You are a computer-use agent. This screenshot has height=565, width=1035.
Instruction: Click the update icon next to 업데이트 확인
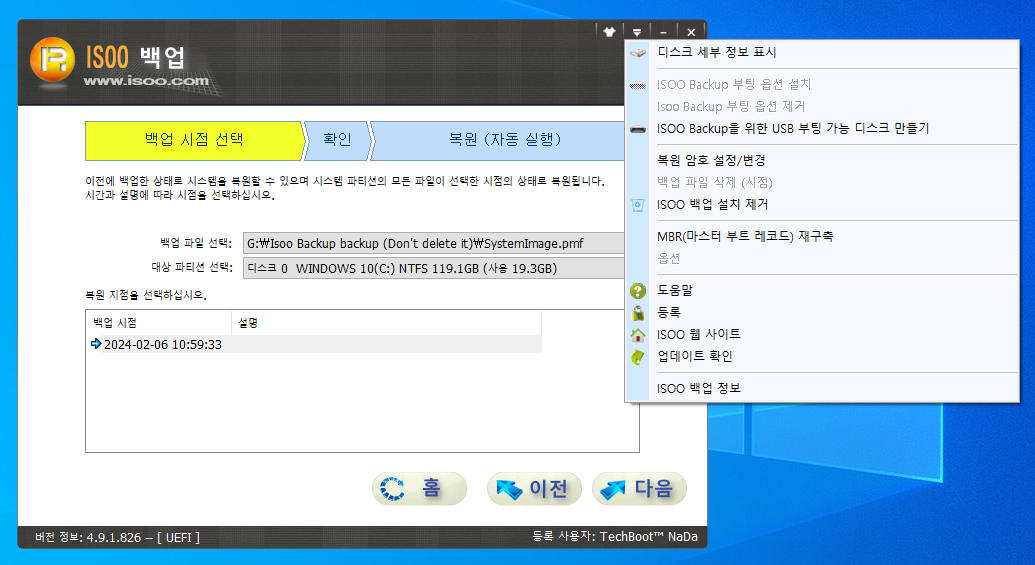tap(638, 357)
